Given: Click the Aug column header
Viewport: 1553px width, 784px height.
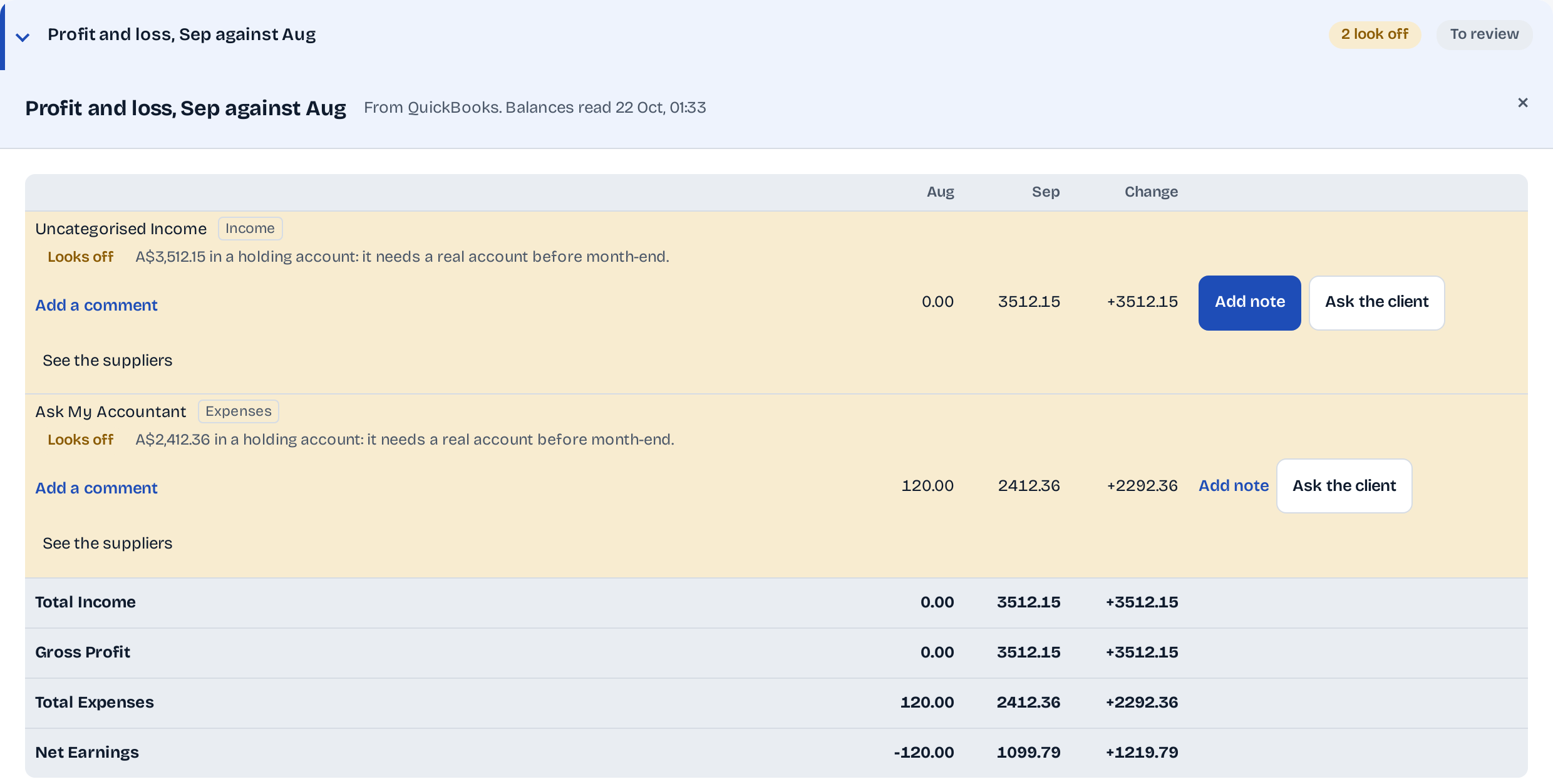Looking at the screenshot, I should tap(941, 192).
